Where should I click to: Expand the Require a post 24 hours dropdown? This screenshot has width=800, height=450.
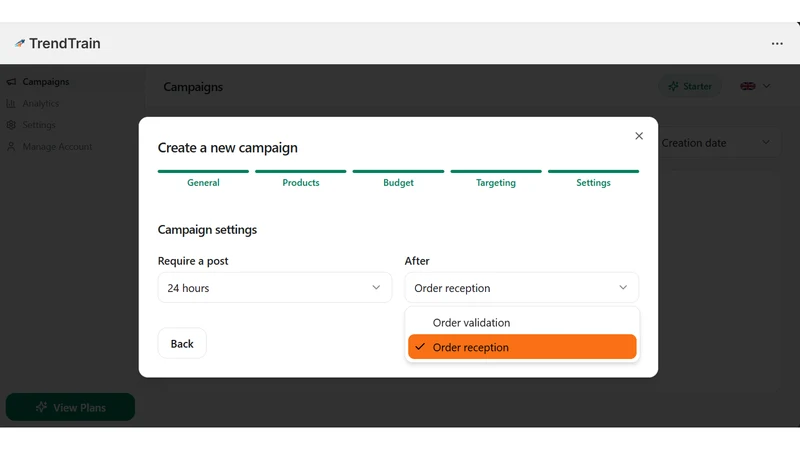(274, 288)
